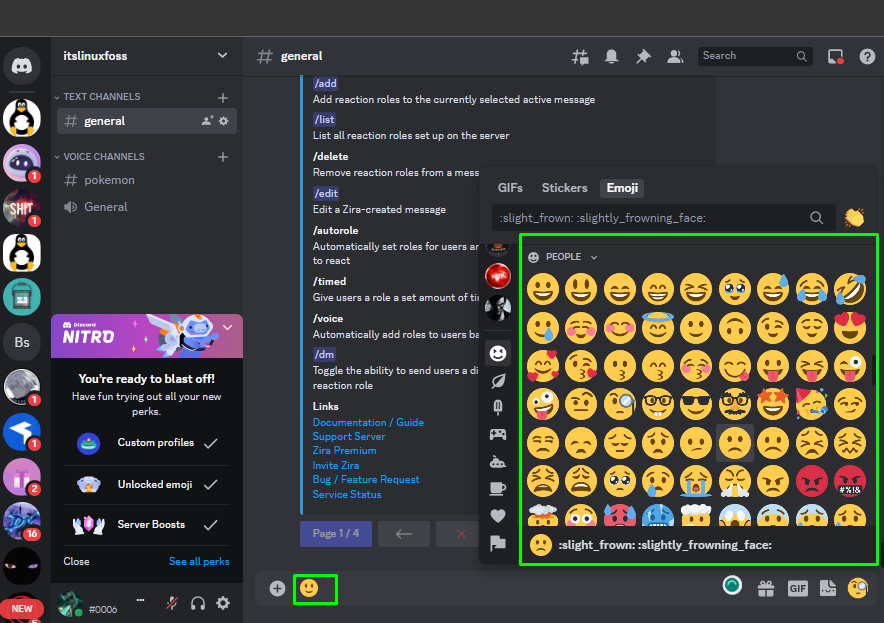Open Discord home direct messages icon
884x623 pixels.
(x=22, y=66)
